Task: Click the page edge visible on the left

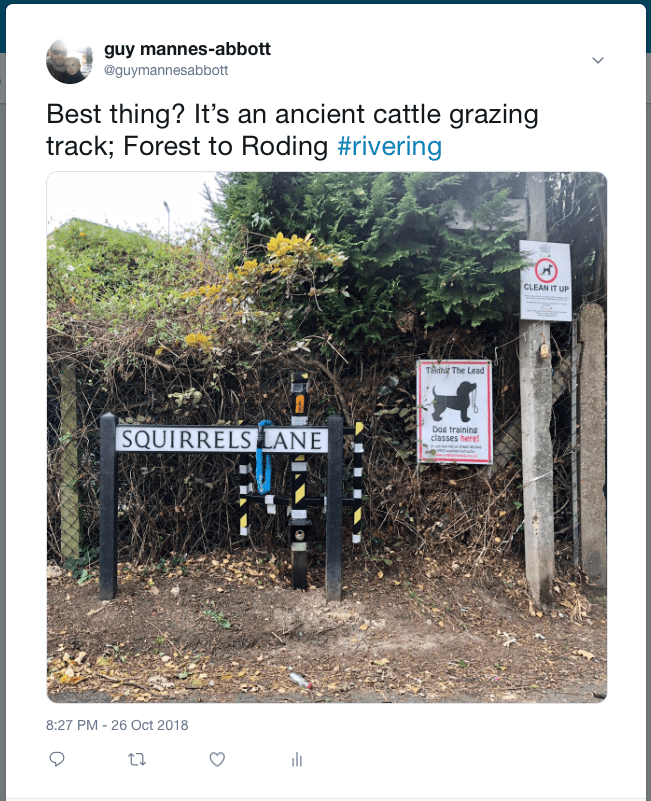Action: click(x=3, y=400)
